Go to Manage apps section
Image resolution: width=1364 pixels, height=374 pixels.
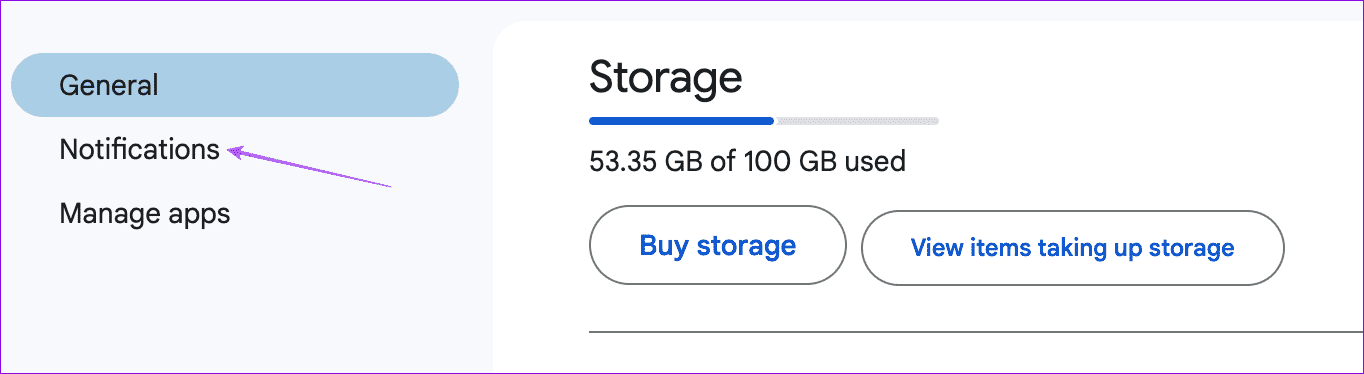pos(145,213)
